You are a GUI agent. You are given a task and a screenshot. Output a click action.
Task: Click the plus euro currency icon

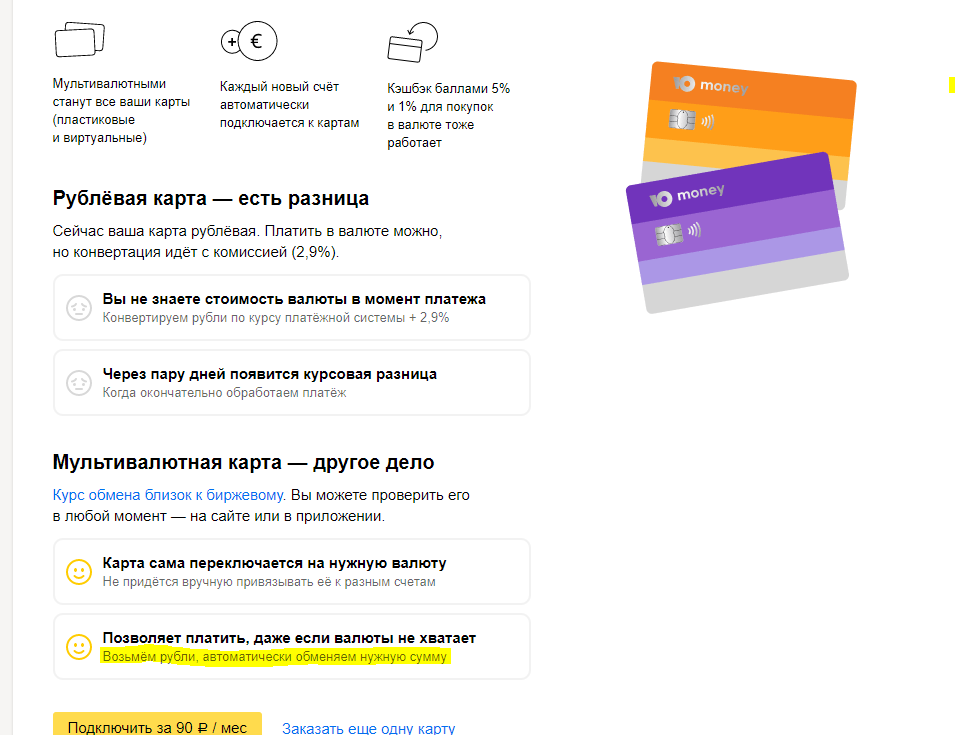pos(248,41)
